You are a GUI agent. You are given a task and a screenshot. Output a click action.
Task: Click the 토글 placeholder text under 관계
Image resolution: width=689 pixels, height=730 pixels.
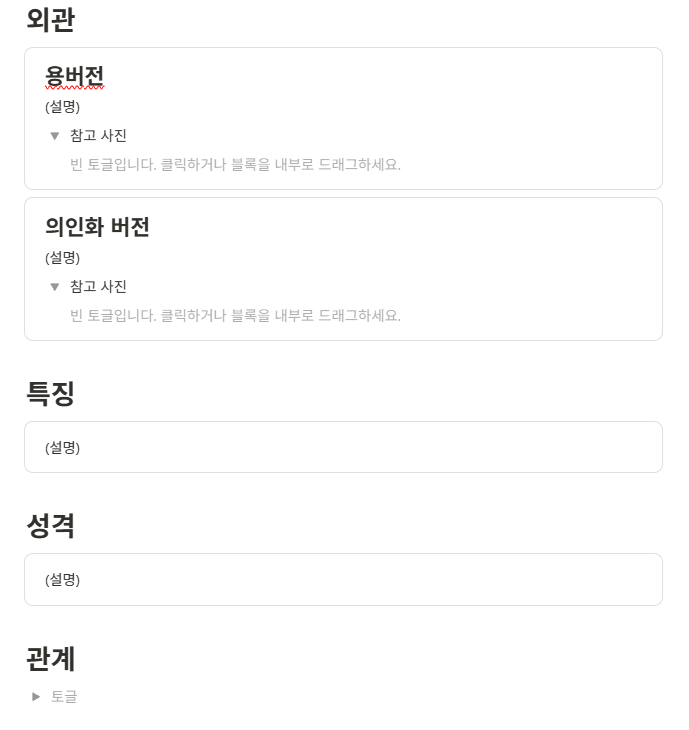(x=64, y=696)
